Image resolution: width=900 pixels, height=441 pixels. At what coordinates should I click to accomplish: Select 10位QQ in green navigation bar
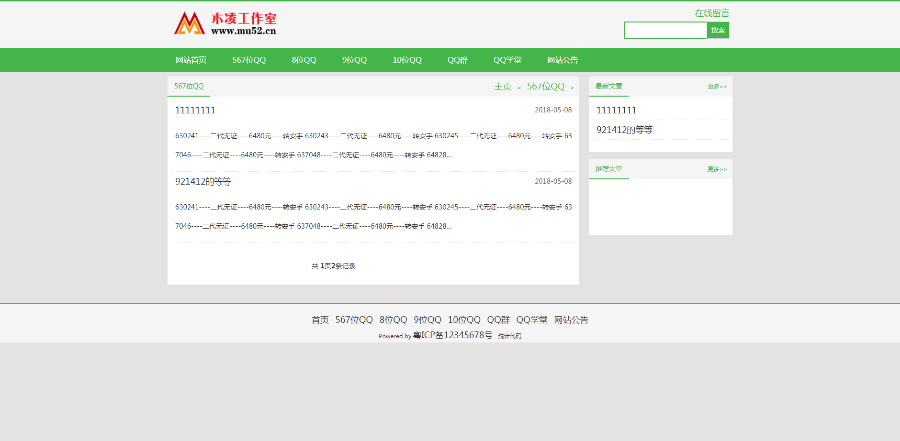tap(407, 60)
